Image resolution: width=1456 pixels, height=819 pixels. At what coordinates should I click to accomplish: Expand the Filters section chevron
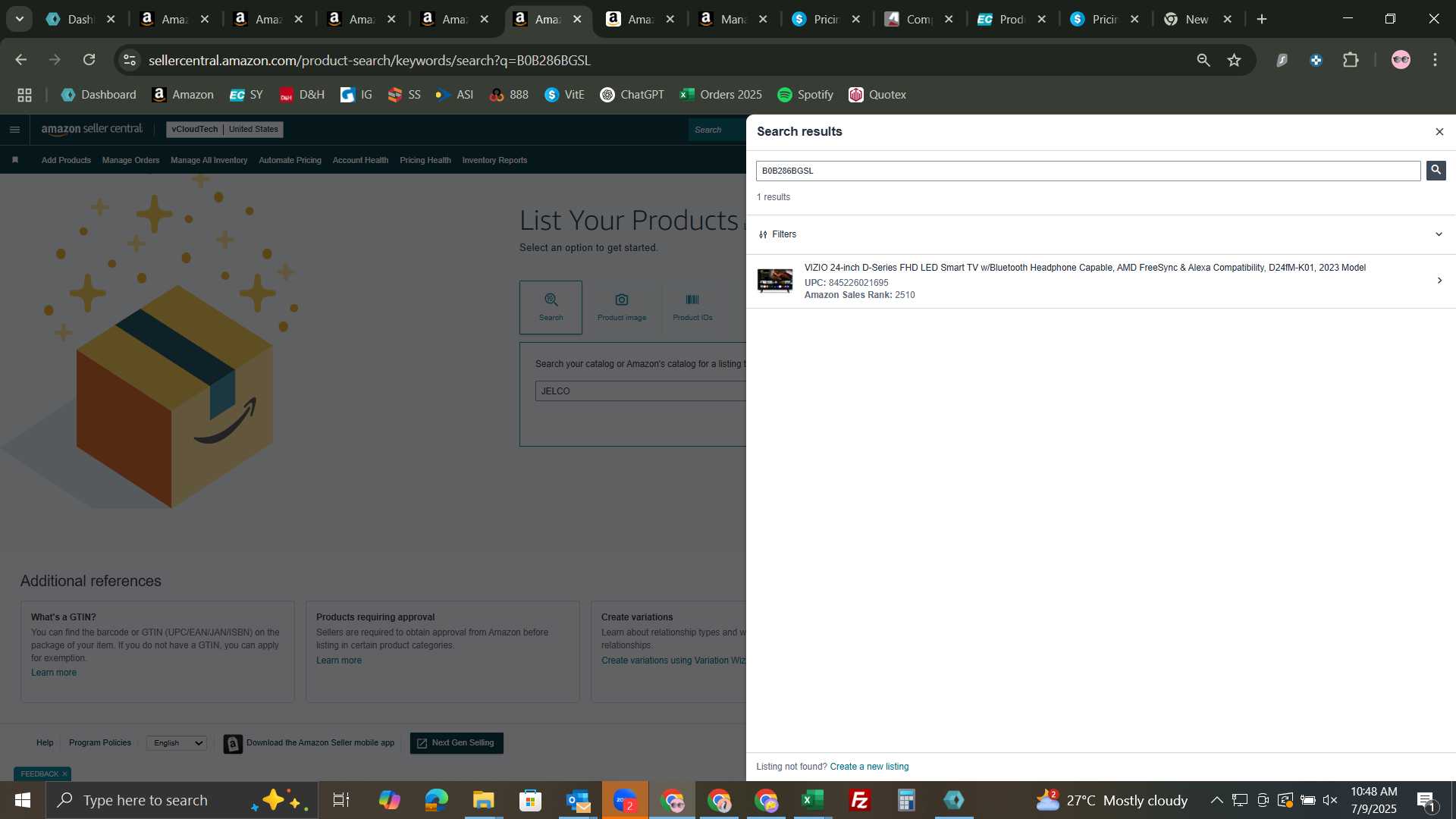[1439, 234]
